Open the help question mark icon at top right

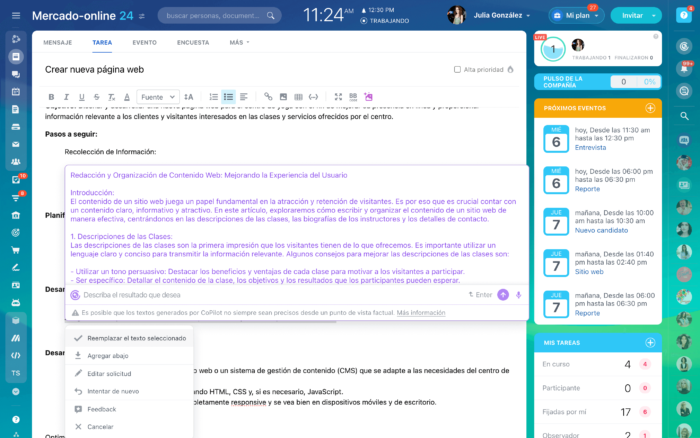click(683, 15)
